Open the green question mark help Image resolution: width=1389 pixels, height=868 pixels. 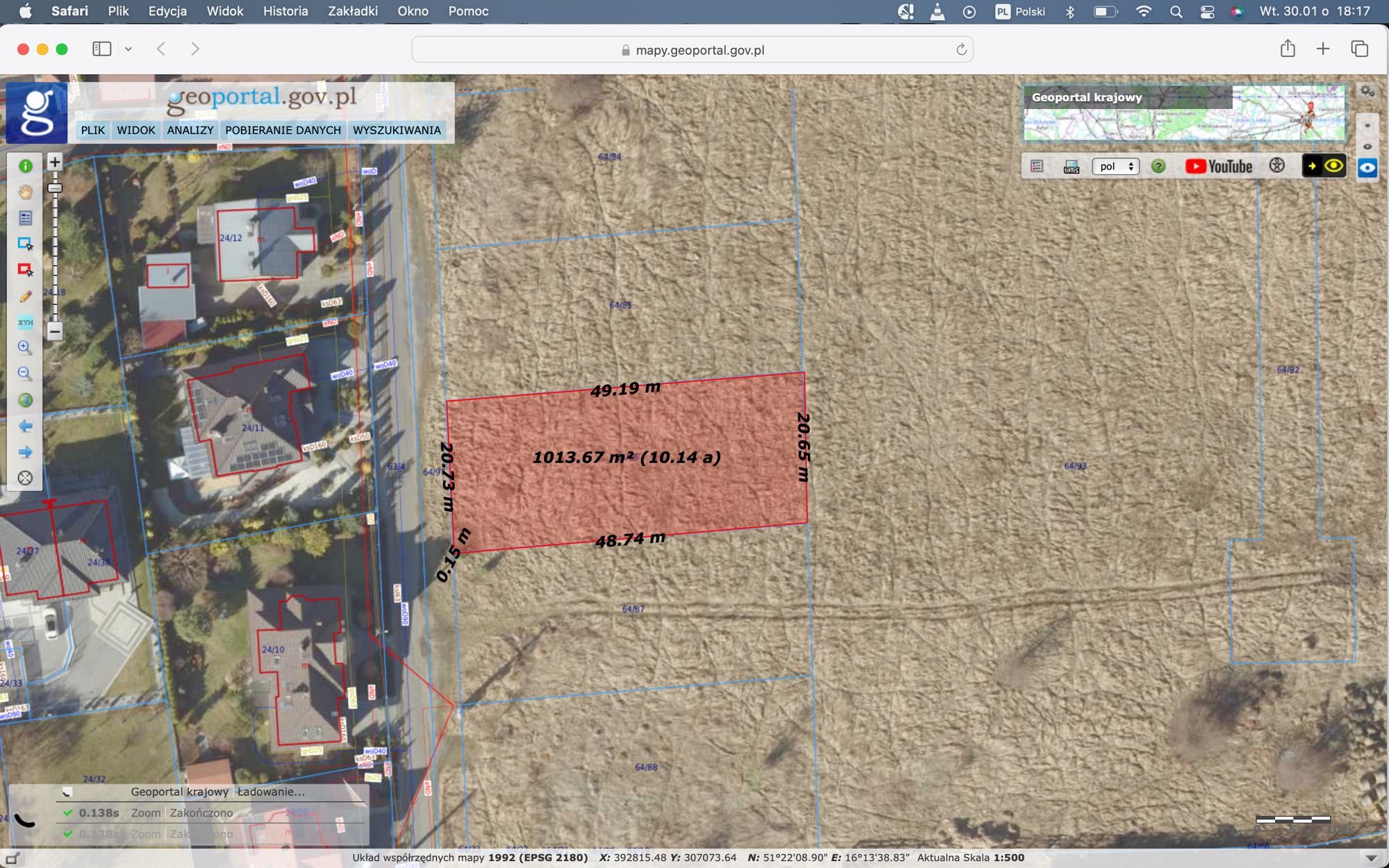coord(1158,167)
